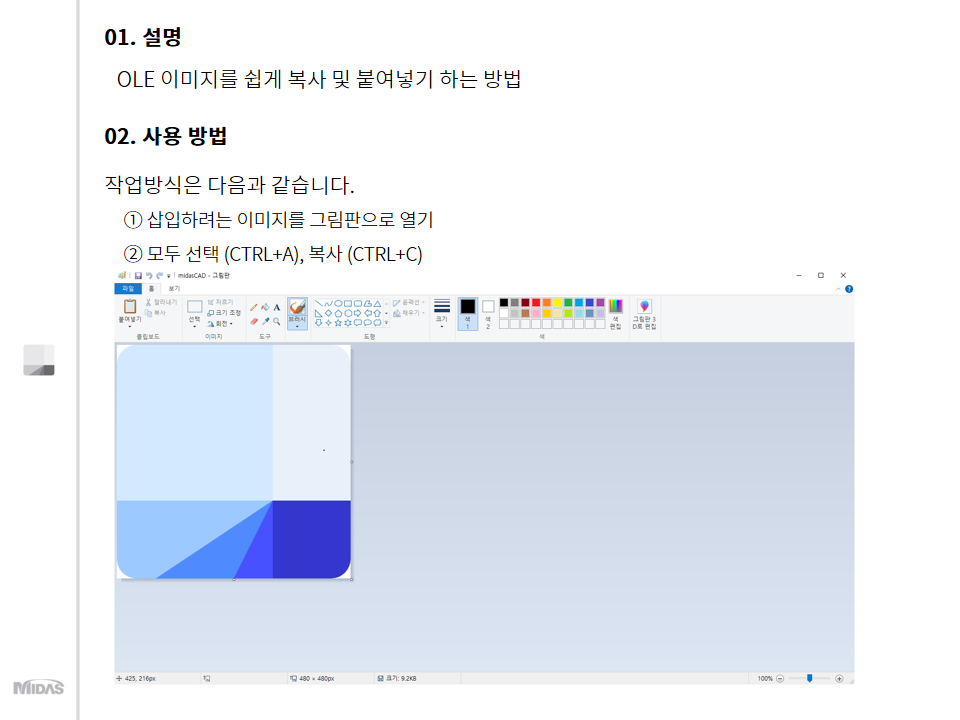Choose the yellow color in the palette

(558, 302)
